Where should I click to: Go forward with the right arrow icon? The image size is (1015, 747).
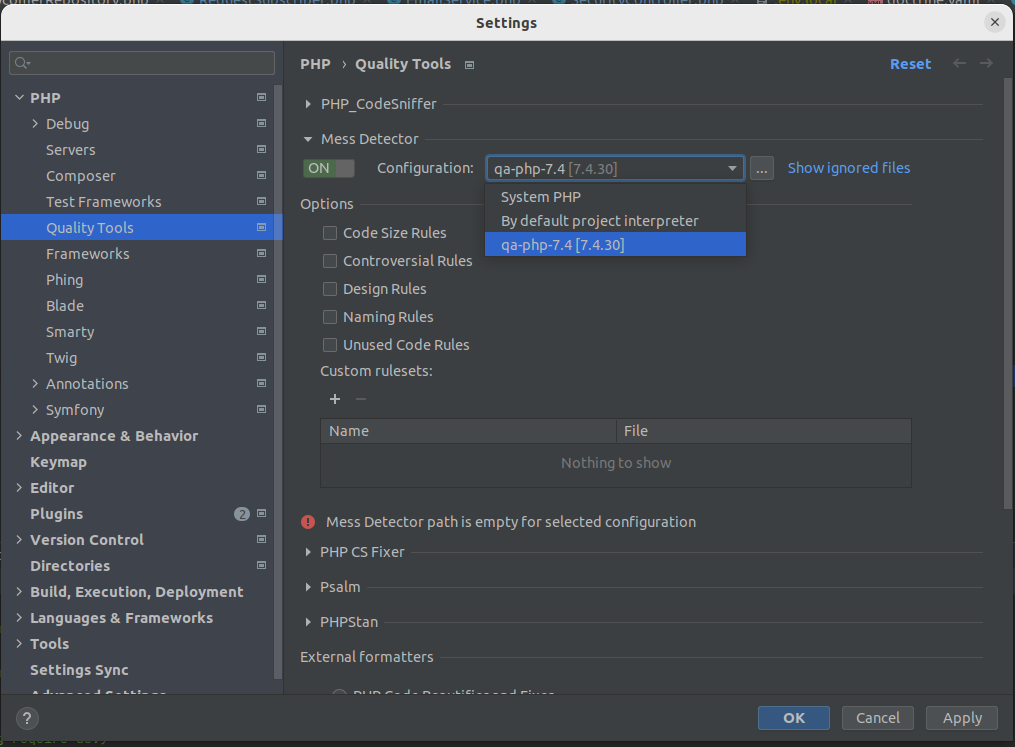[986, 63]
